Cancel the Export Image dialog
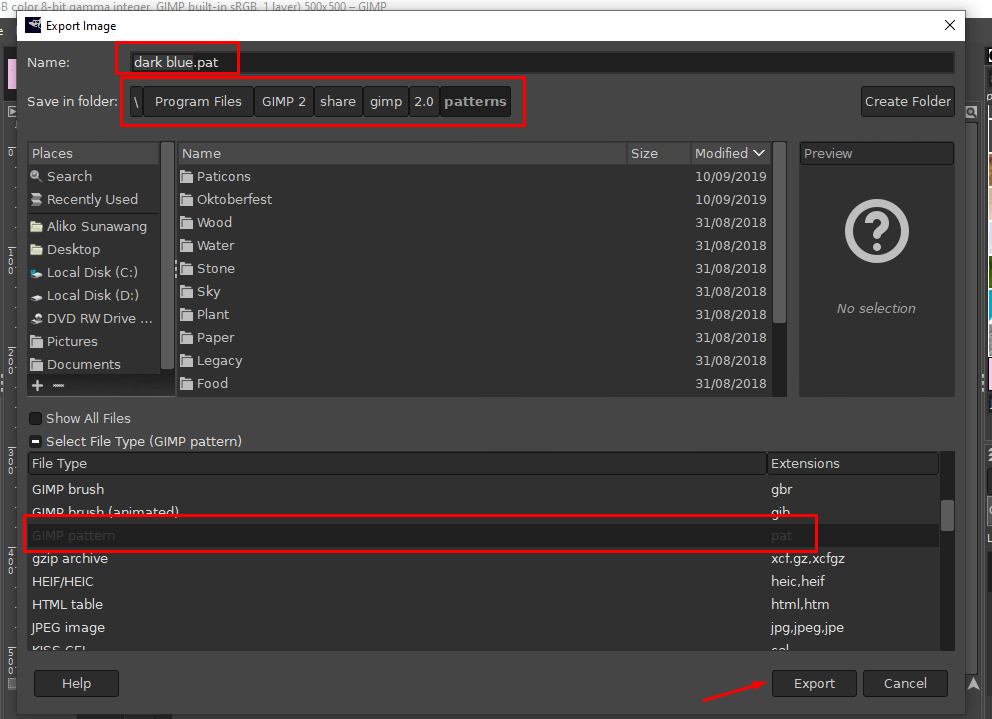 click(905, 684)
